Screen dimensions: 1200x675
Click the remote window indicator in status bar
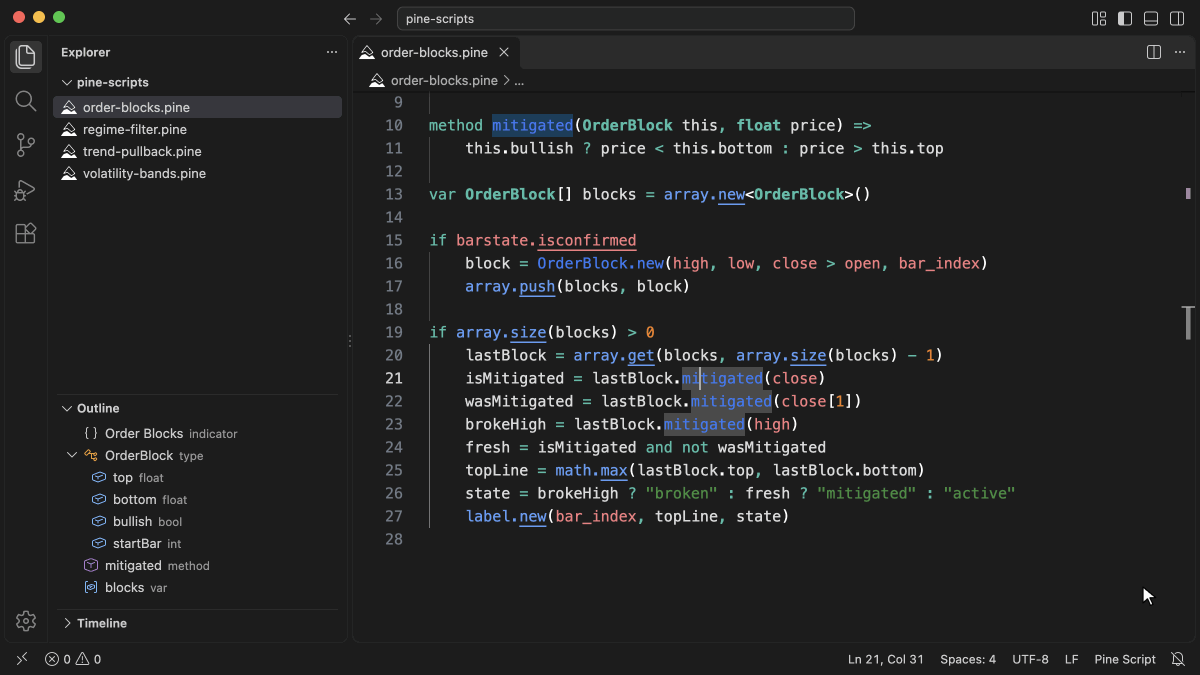click(x=22, y=659)
